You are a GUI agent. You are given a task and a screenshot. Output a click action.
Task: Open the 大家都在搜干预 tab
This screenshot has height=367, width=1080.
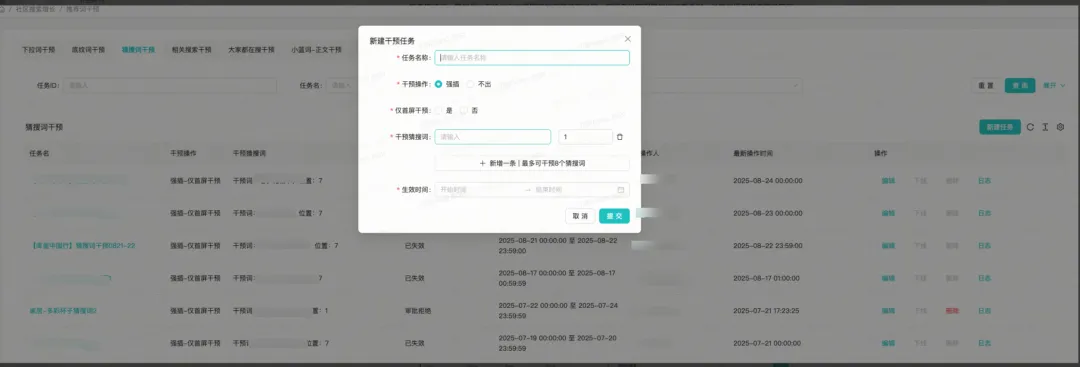(x=251, y=50)
